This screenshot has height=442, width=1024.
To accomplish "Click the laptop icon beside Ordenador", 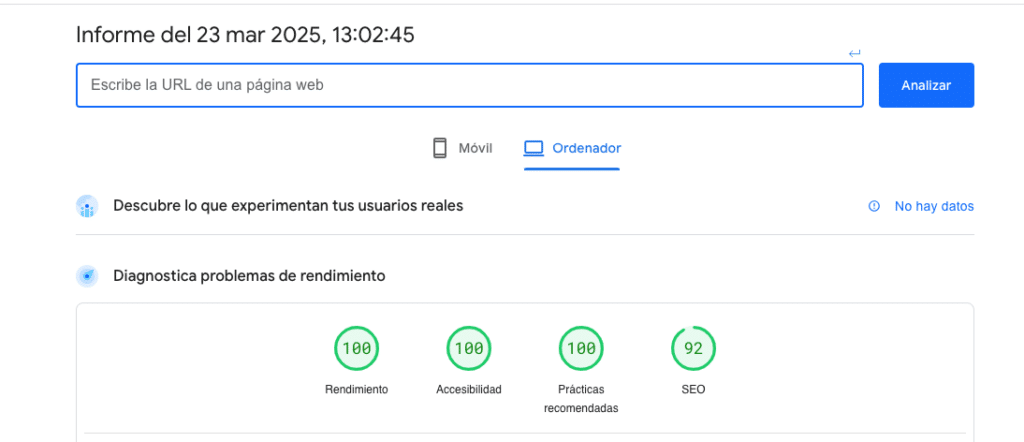I will pyautogui.click(x=533, y=148).
